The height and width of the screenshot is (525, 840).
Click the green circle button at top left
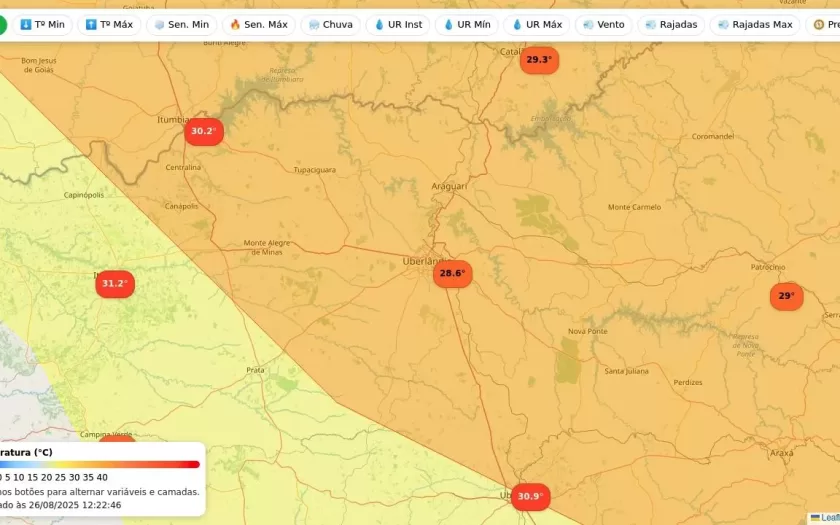tap(2, 24)
